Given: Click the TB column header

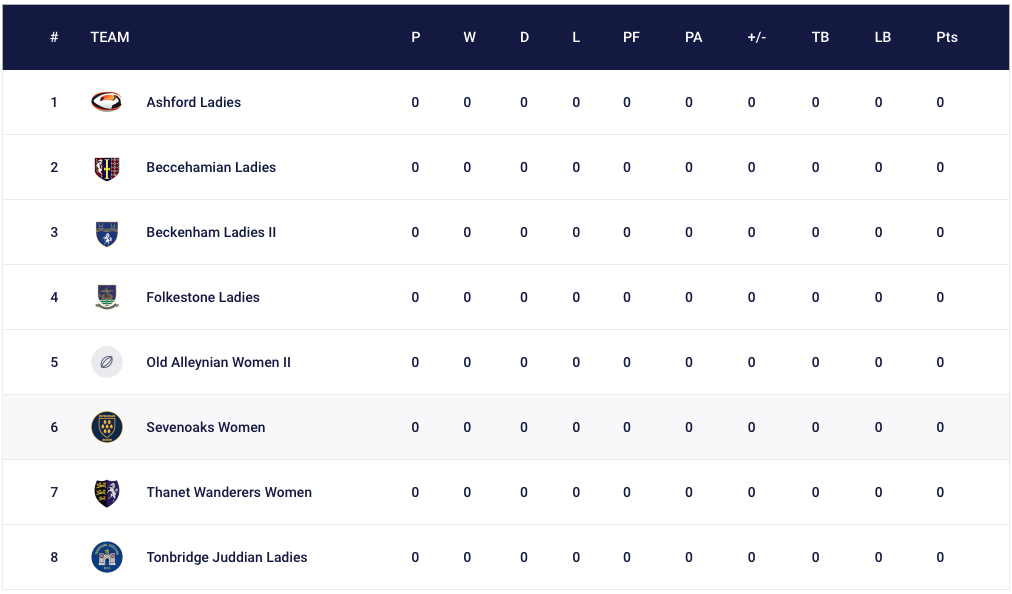Looking at the screenshot, I should [x=820, y=37].
